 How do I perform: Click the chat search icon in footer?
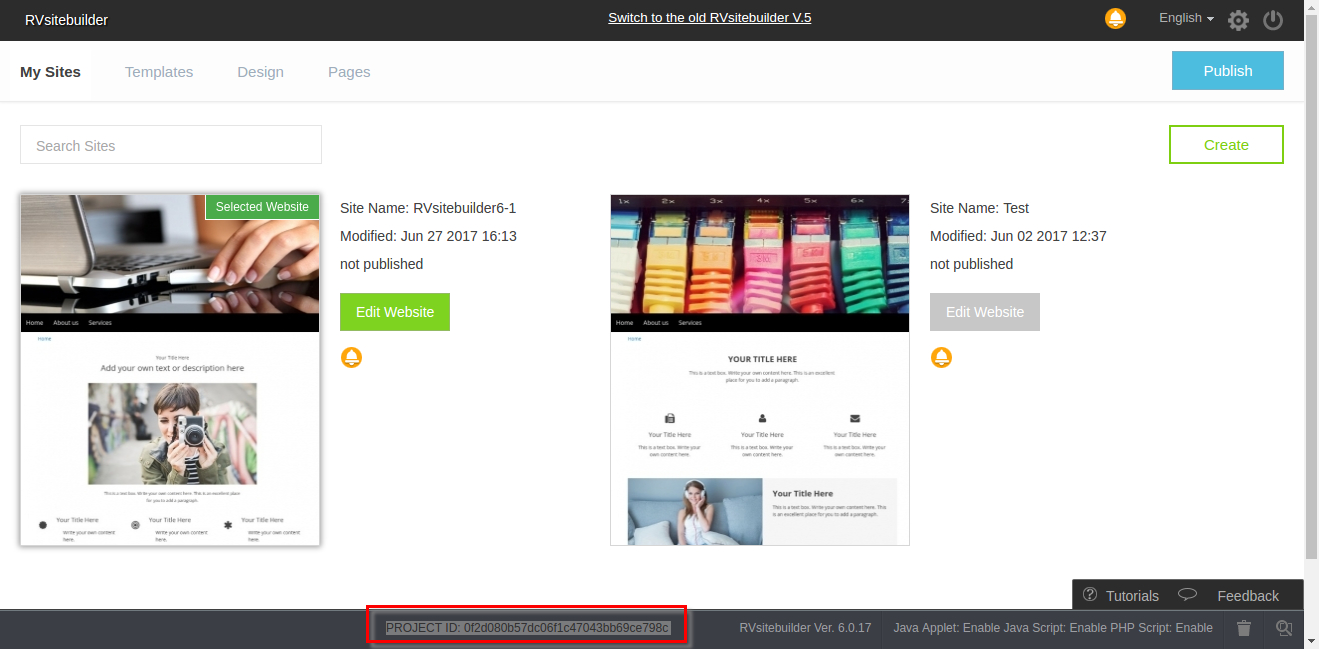pyautogui.click(x=1285, y=628)
